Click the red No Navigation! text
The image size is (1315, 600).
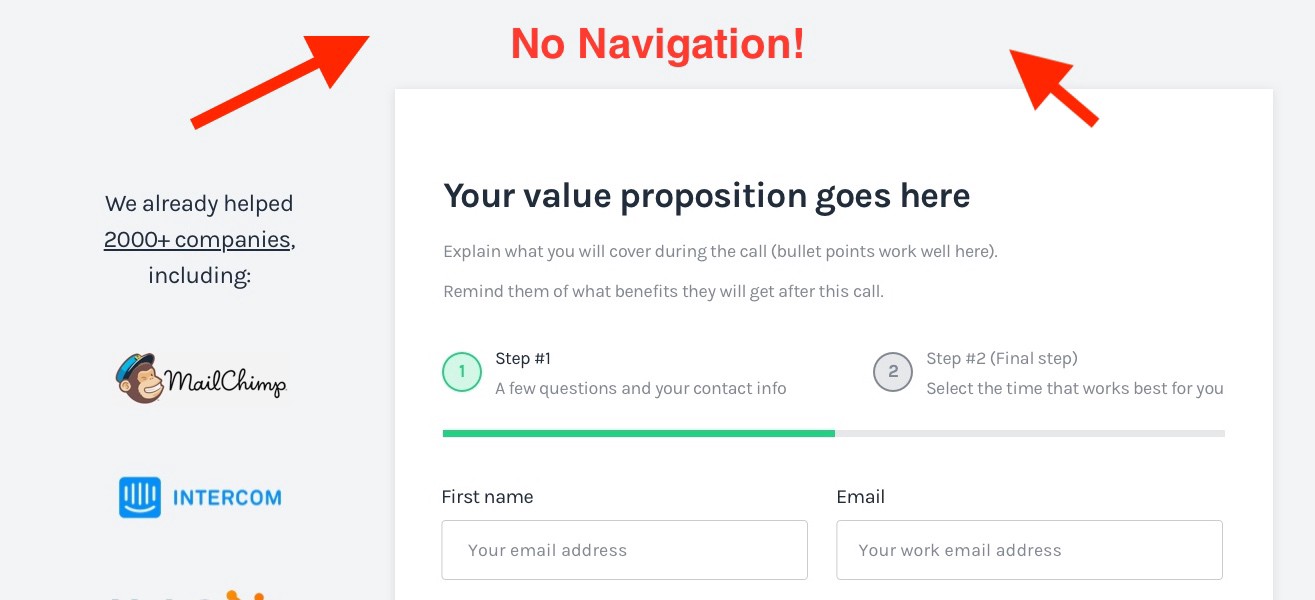[657, 44]
